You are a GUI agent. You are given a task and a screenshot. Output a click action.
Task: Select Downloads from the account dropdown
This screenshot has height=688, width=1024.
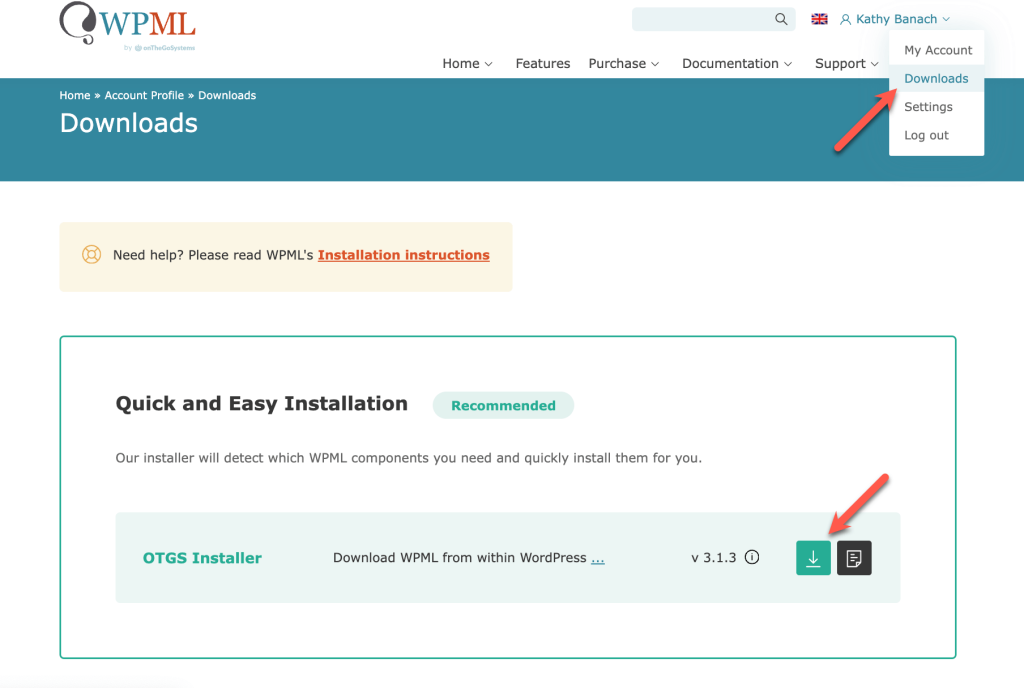[x=936, y=78]
